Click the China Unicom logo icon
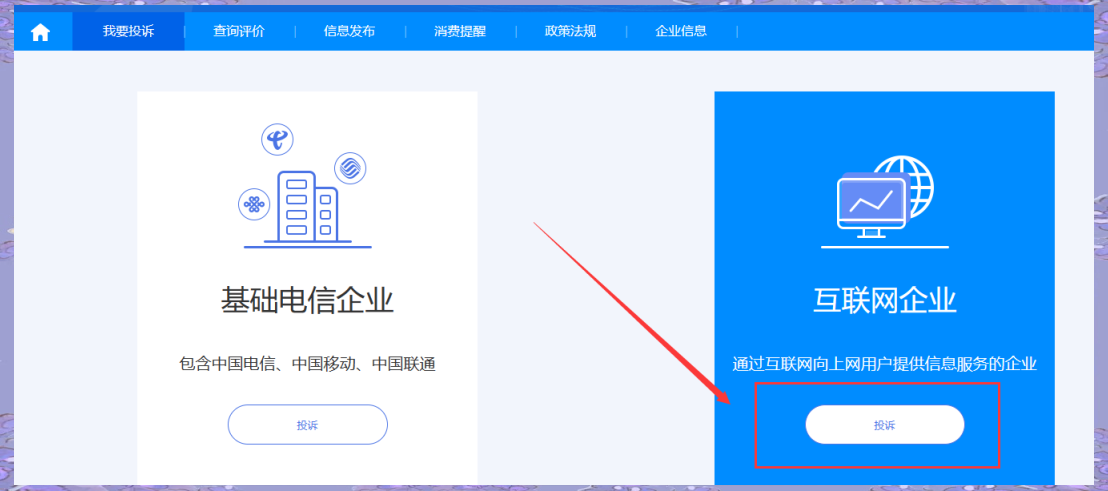 (x=254, y=205)
